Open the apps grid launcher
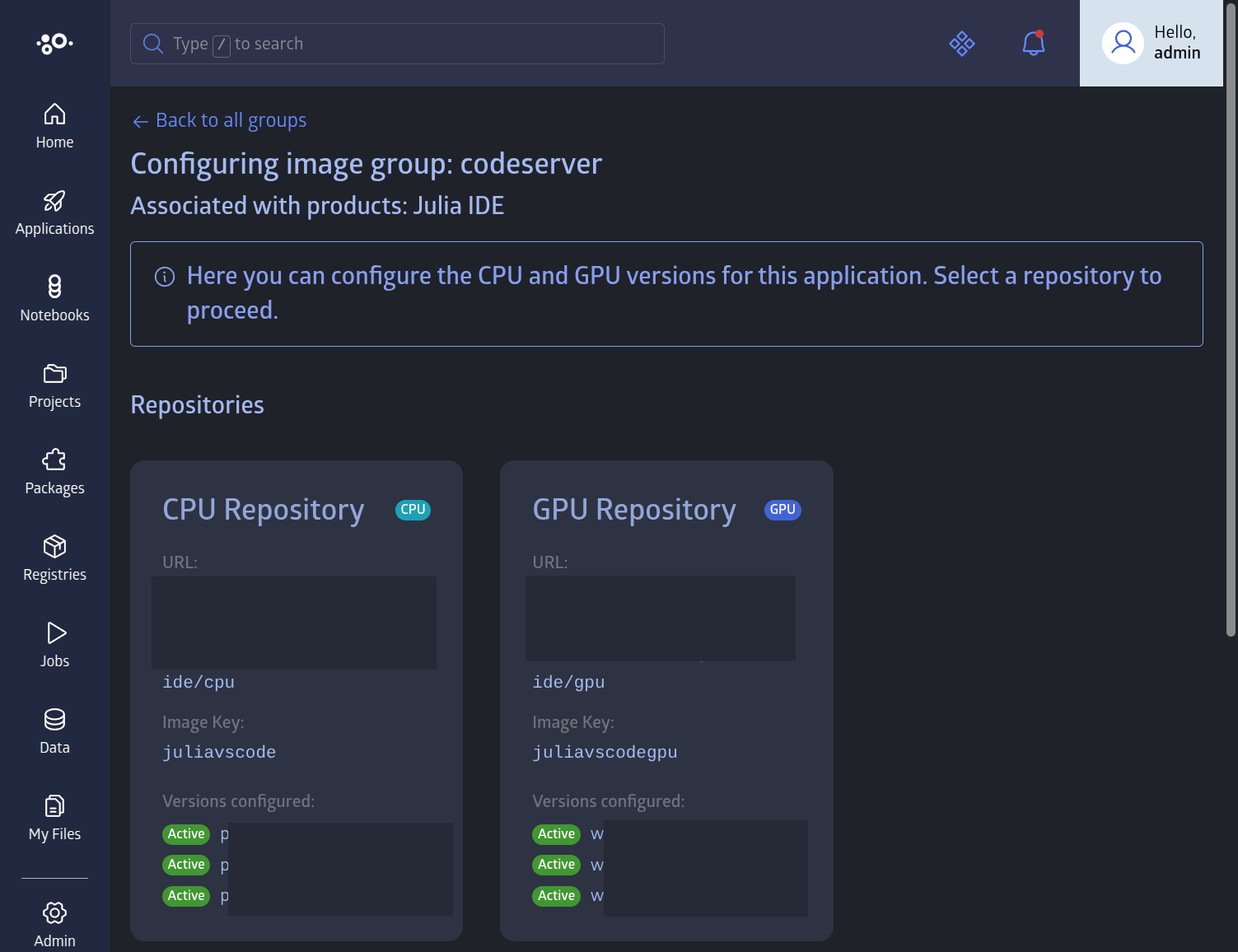Screen dimensions: 1238x952 point(961,43)
